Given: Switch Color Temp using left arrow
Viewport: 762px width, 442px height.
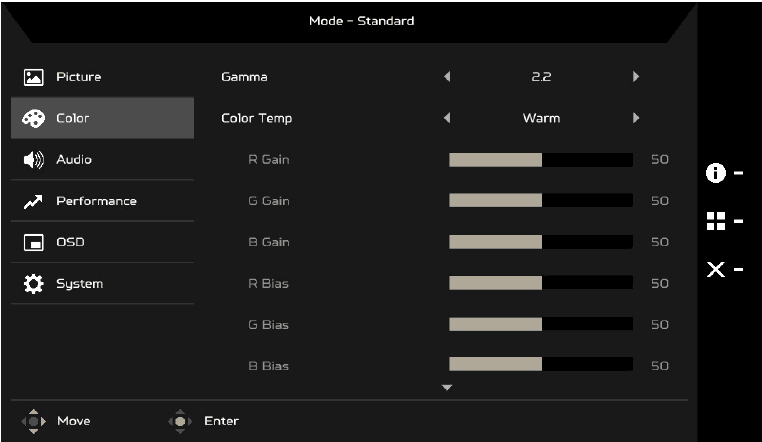Looking at the screenshot, I should coord(447,118).
